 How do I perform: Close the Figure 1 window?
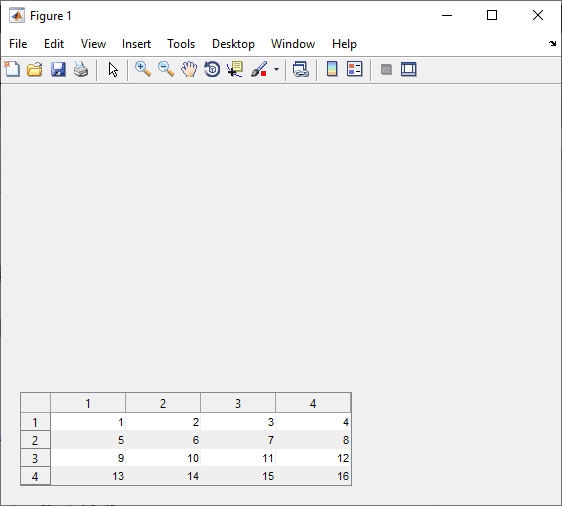point(538,15)
